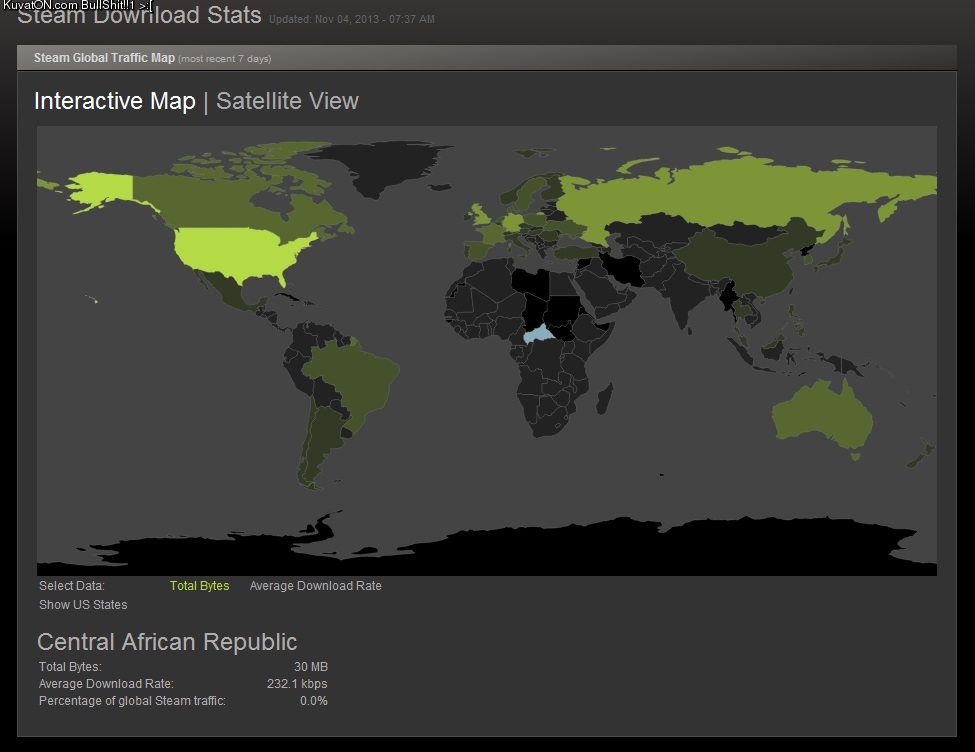Click the Steam Global Traffic Map header
The image size is (975, 752).
(104, 58)
